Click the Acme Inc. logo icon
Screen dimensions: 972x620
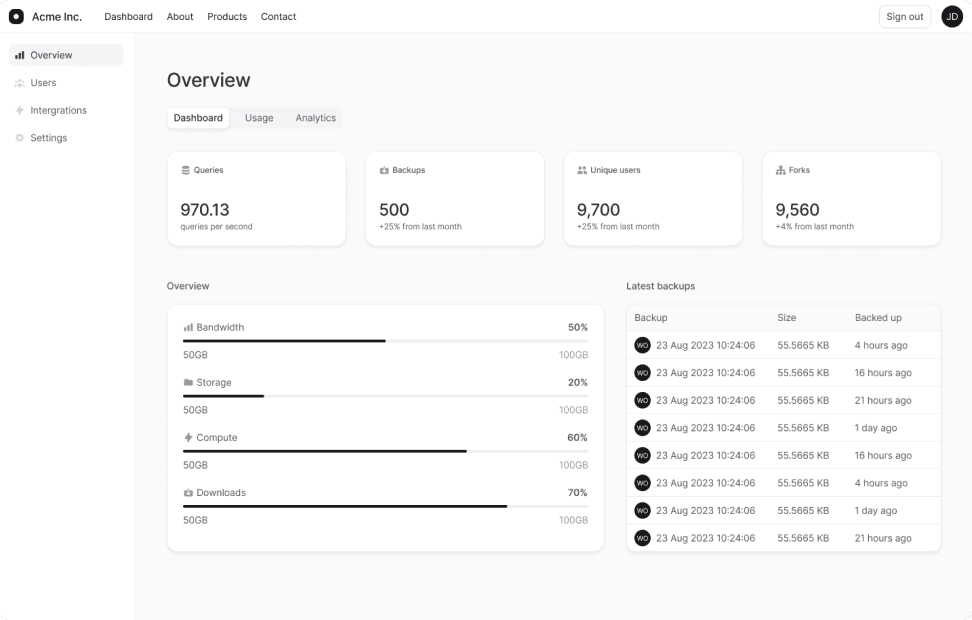pos(16,17)
